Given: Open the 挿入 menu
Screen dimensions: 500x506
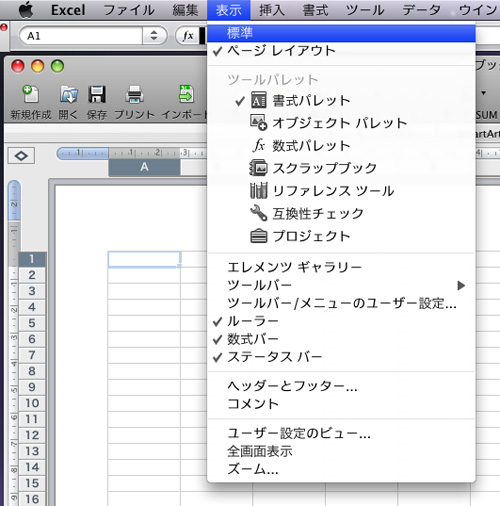Looking at the screenshot, I should 272,10.
